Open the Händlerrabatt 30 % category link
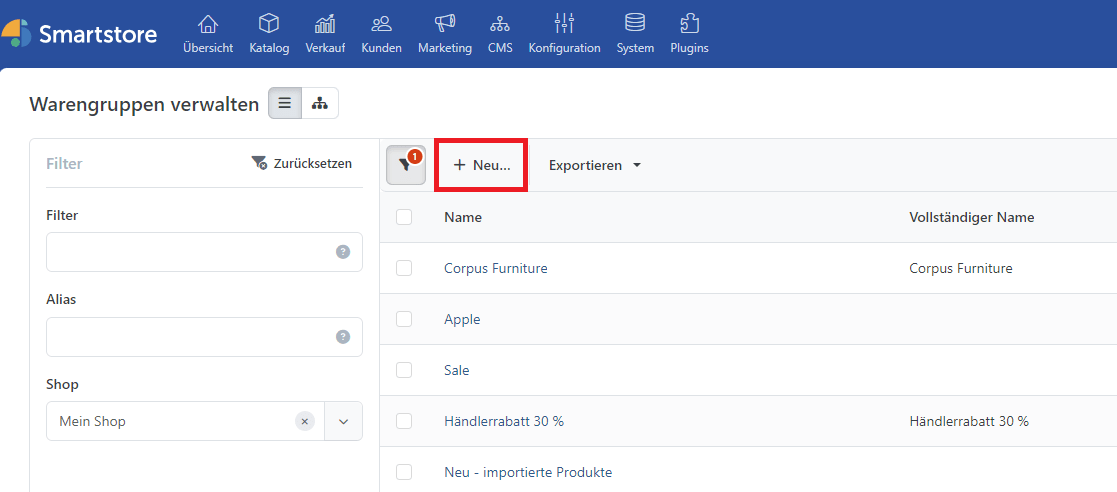 click(x=503, y=421)
